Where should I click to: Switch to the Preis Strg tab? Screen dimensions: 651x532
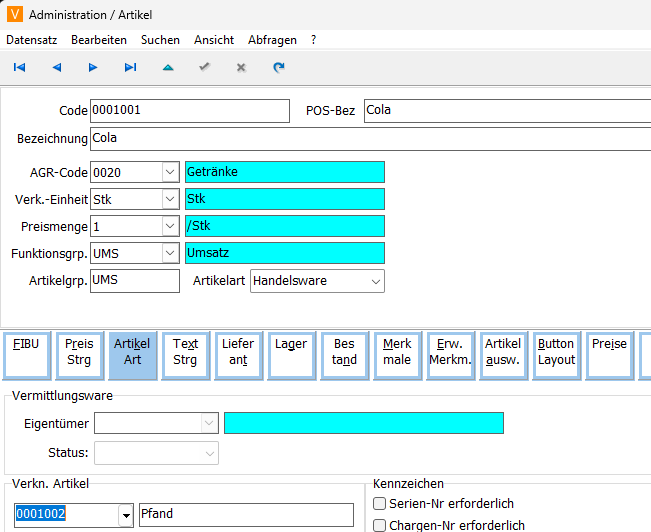tap(79, 352)
